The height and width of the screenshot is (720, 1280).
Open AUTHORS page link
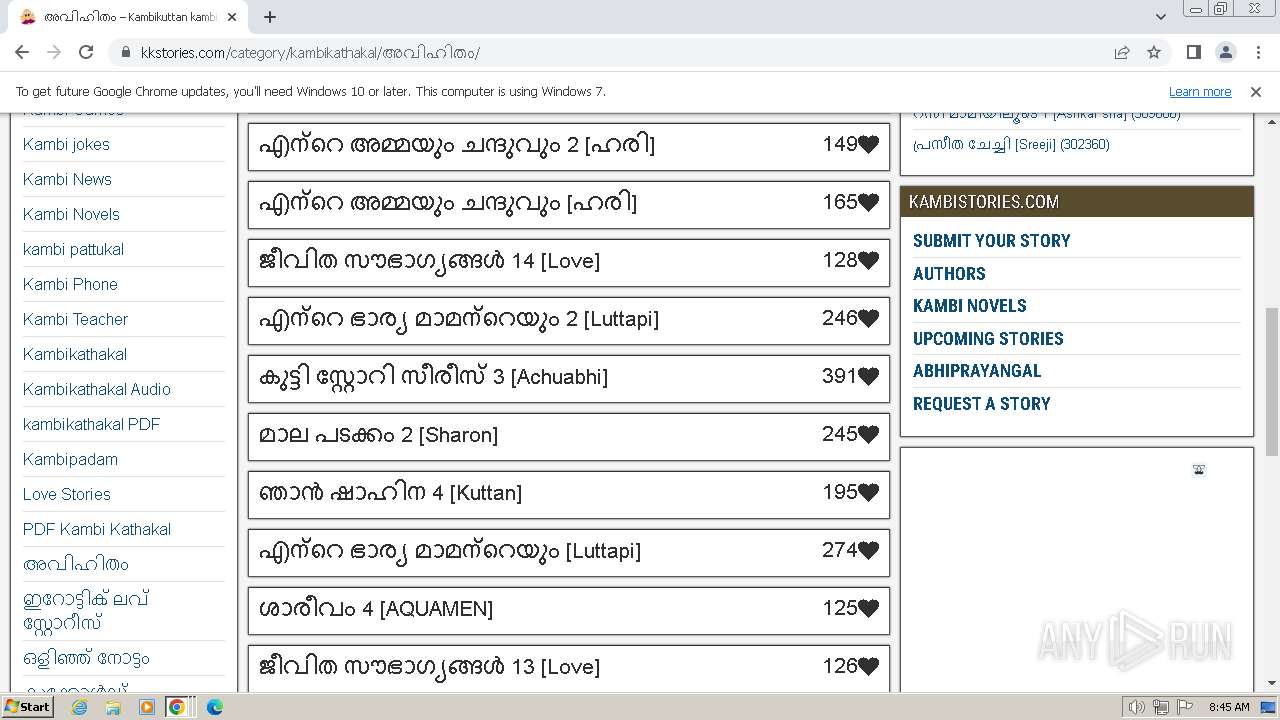[x=949, y=274]
